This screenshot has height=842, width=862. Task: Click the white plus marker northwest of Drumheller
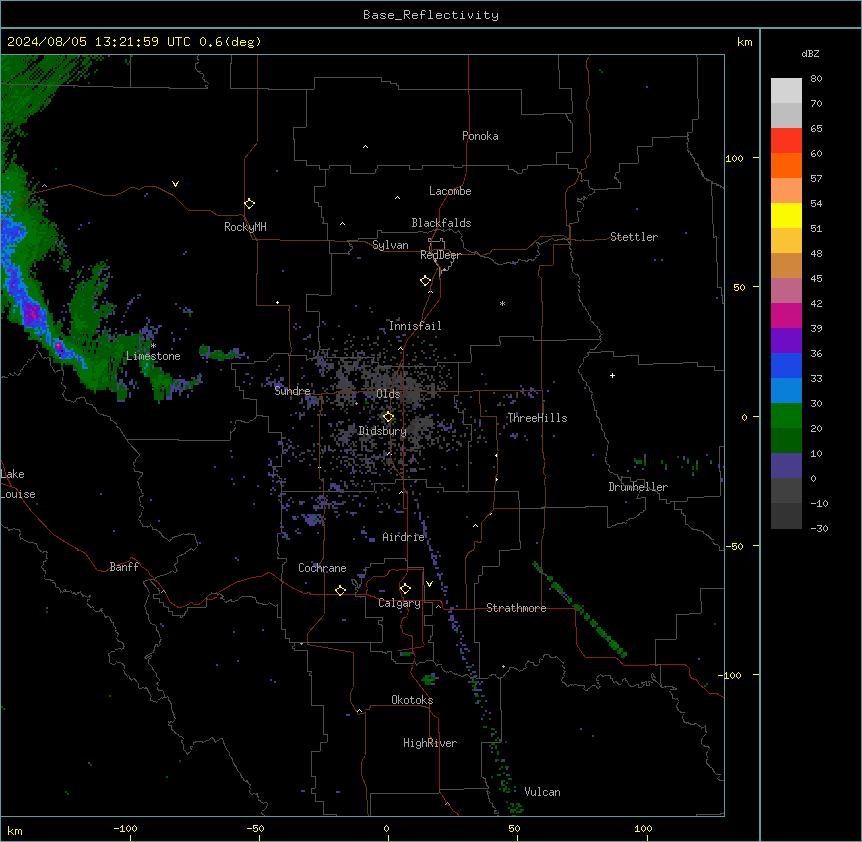click(x=612, y=375)
